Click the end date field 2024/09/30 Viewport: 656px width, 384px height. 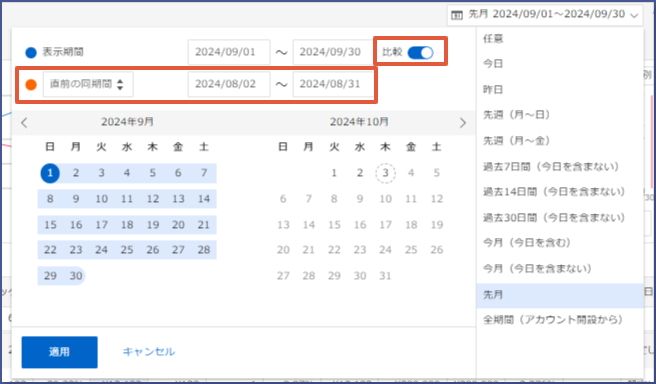(333, 52)
